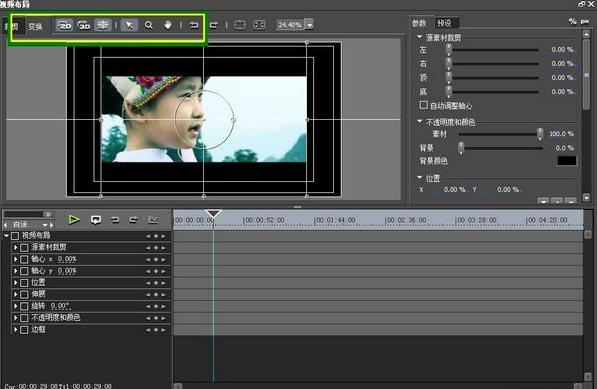Click the keyframe panel redo icon
Viewport: 597px width, 389px height.
point(133,220)
